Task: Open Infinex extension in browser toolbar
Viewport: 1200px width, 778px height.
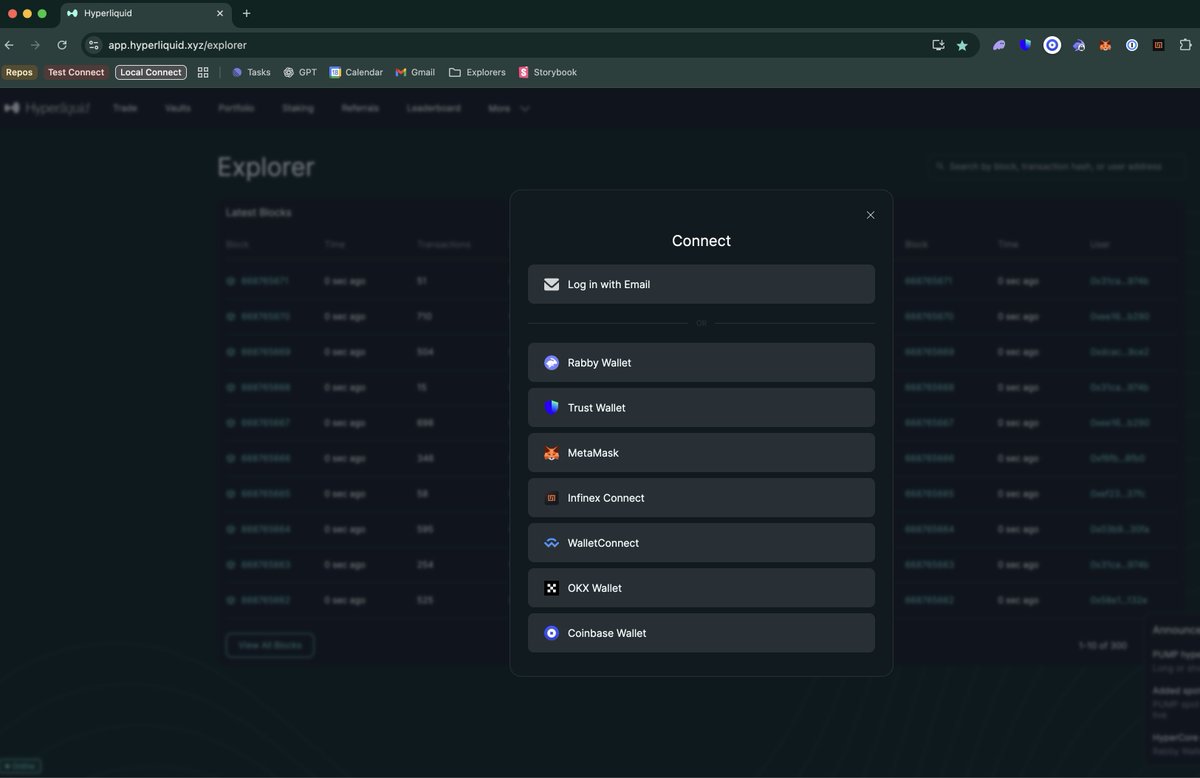Action: click(x=1159, y=45)
